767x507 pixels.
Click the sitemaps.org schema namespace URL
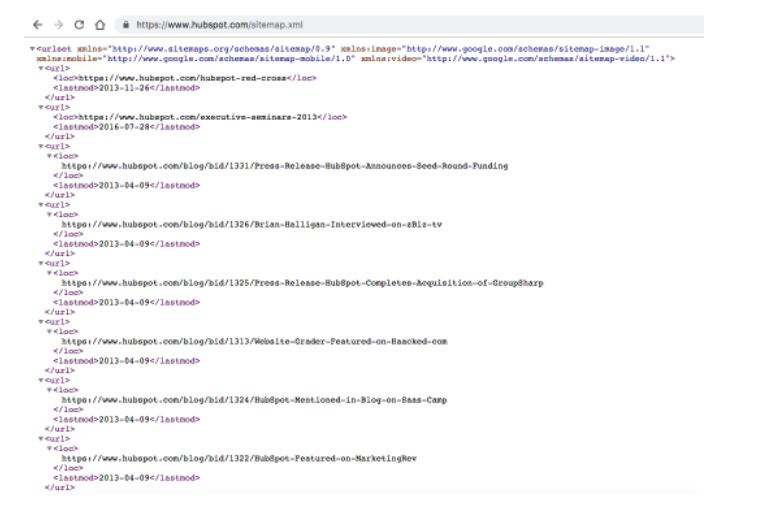click(224, 49)
